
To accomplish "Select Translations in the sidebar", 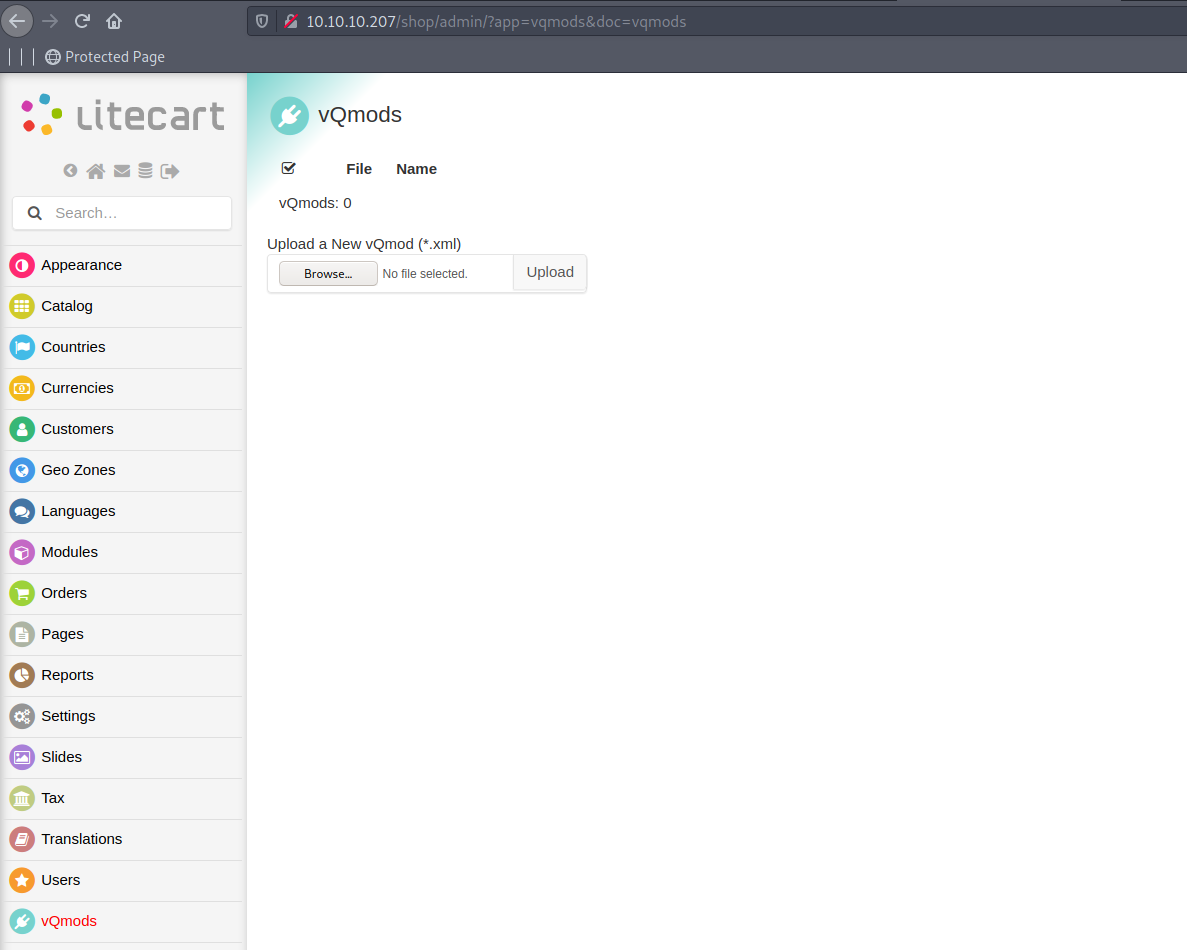I will pos(81,839).
